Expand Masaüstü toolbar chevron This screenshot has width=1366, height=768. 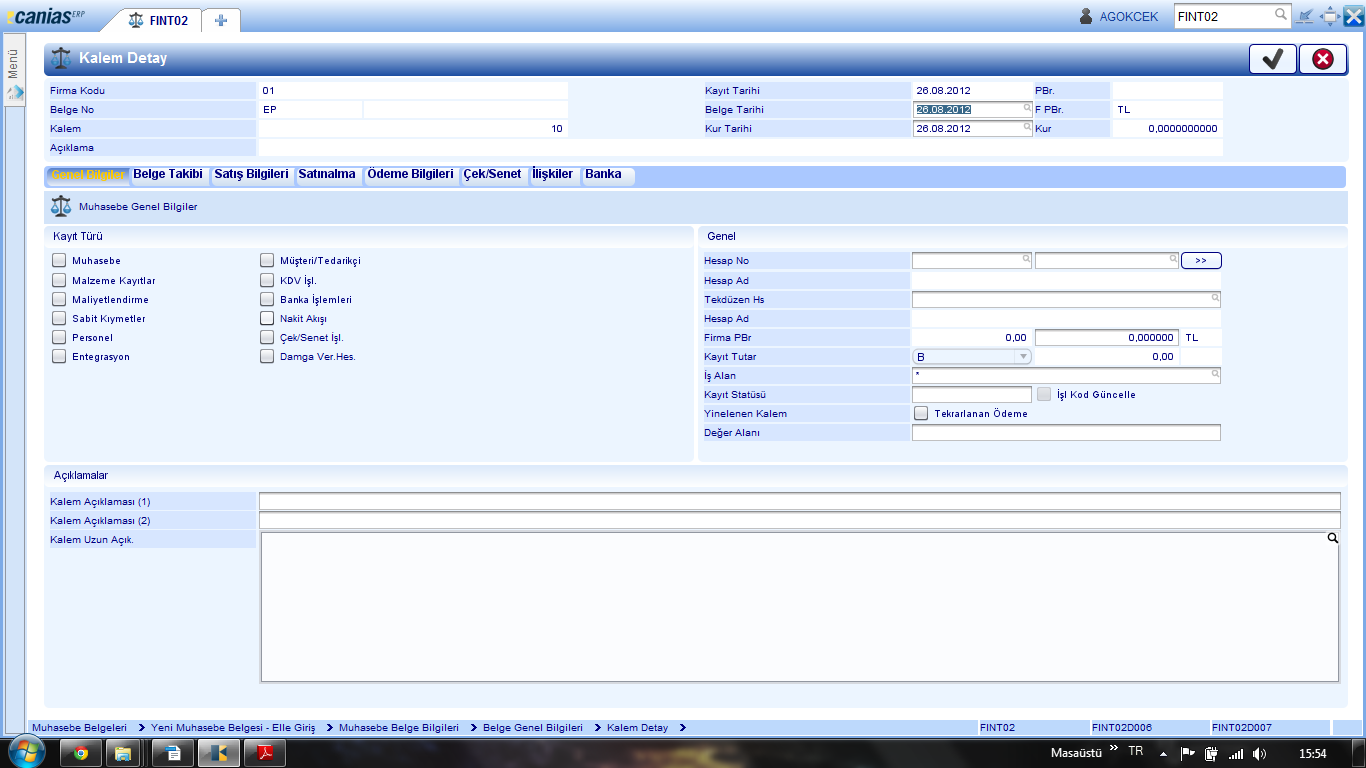(1114, 749)
